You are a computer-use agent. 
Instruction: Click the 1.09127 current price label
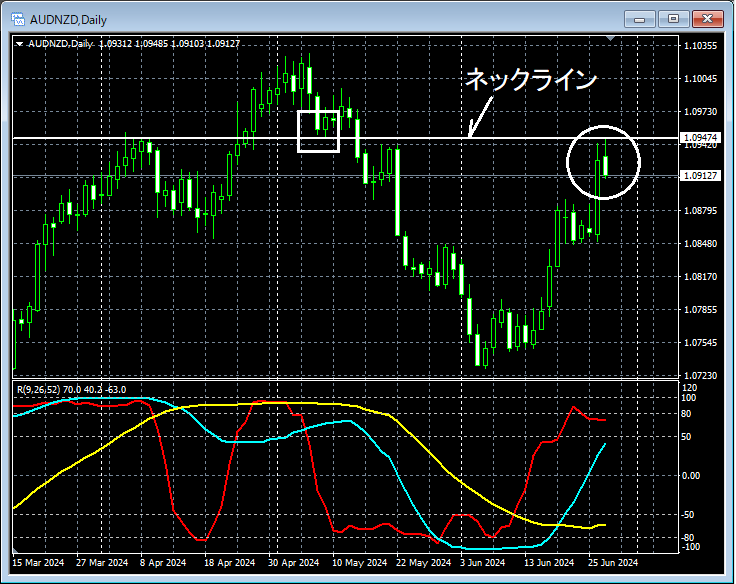click(700, 176)
